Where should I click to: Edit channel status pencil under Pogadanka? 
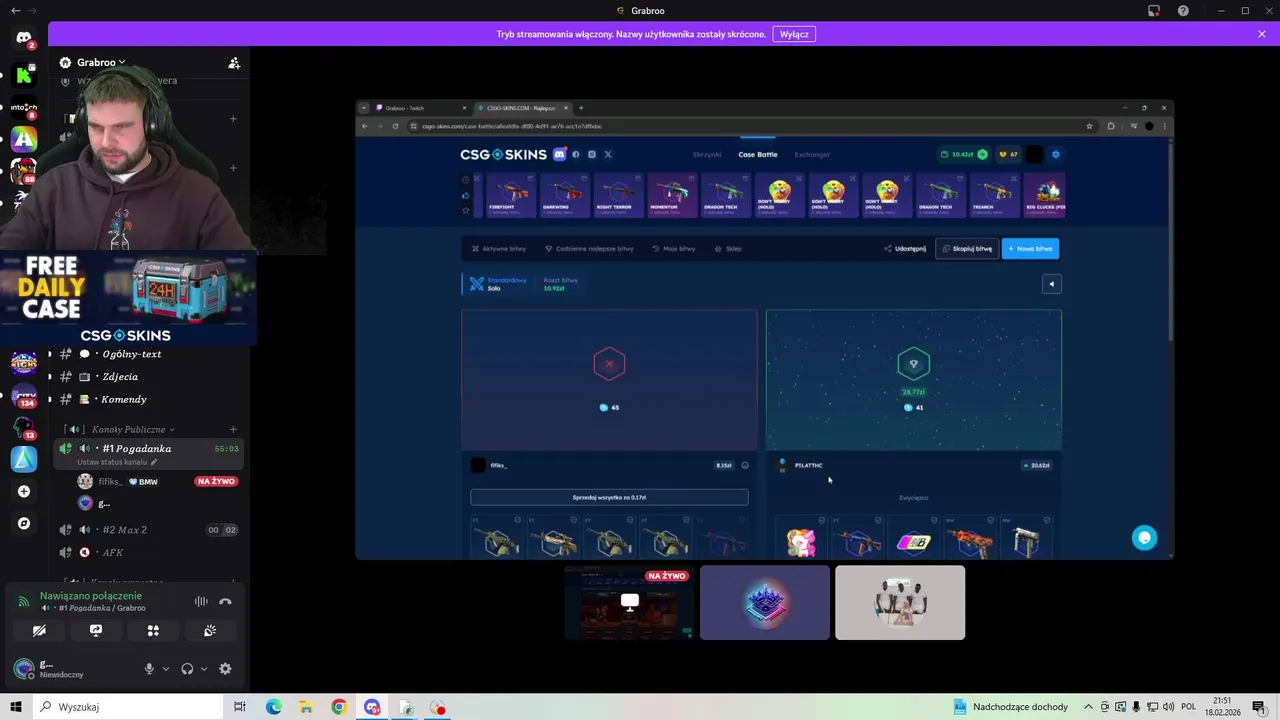click(154, 462)
